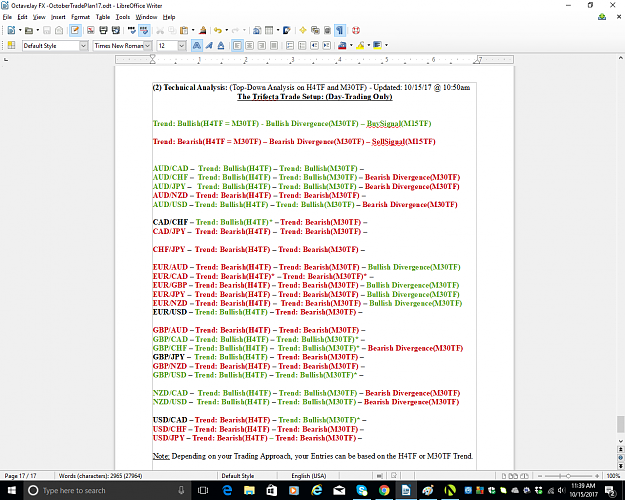This screenshot has width=625, height=500.
Task: Open the View menu
Action: click(x=39, y=17)
